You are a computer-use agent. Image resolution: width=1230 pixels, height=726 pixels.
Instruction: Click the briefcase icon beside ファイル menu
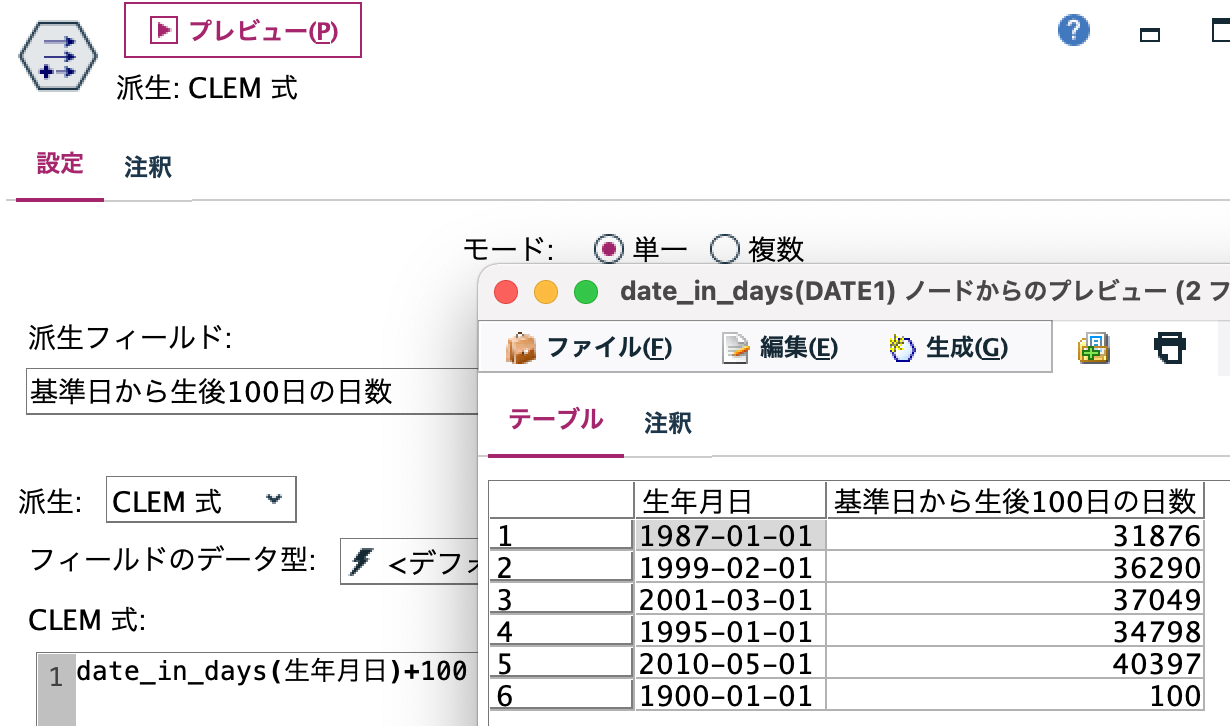click(523, 347)
